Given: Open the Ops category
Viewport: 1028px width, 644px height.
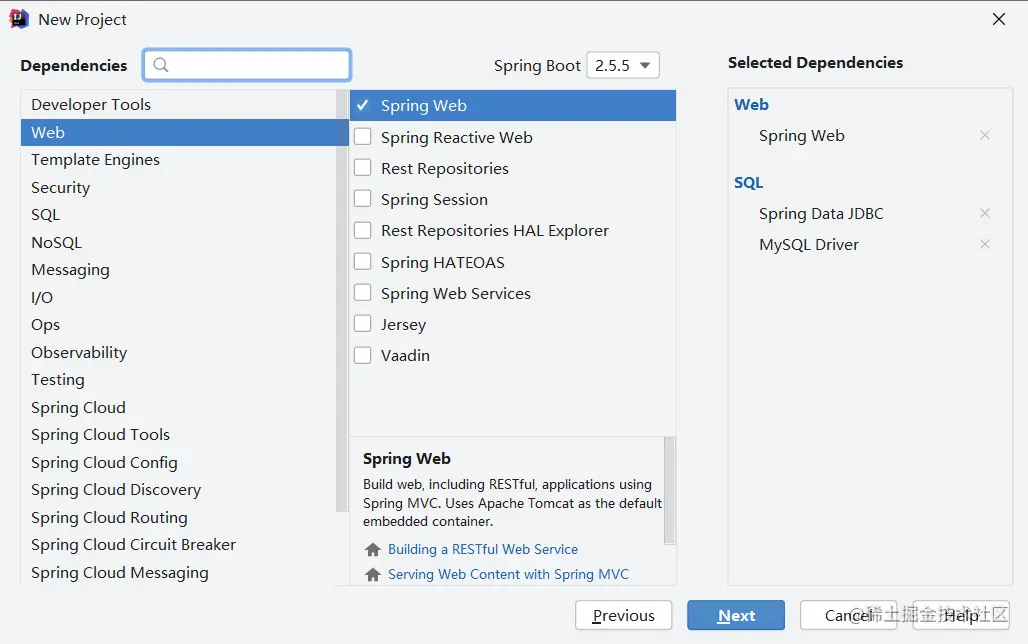Looking at the screenshot, I should click(x=178, y=325).
